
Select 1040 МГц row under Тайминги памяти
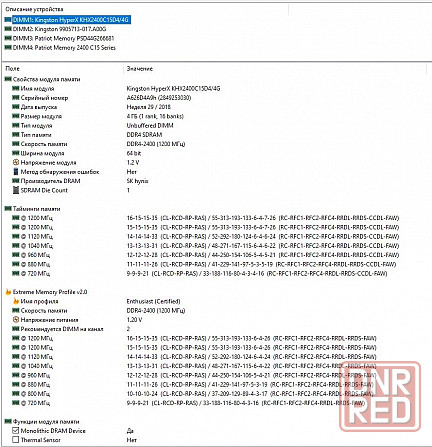pos(205,246)
